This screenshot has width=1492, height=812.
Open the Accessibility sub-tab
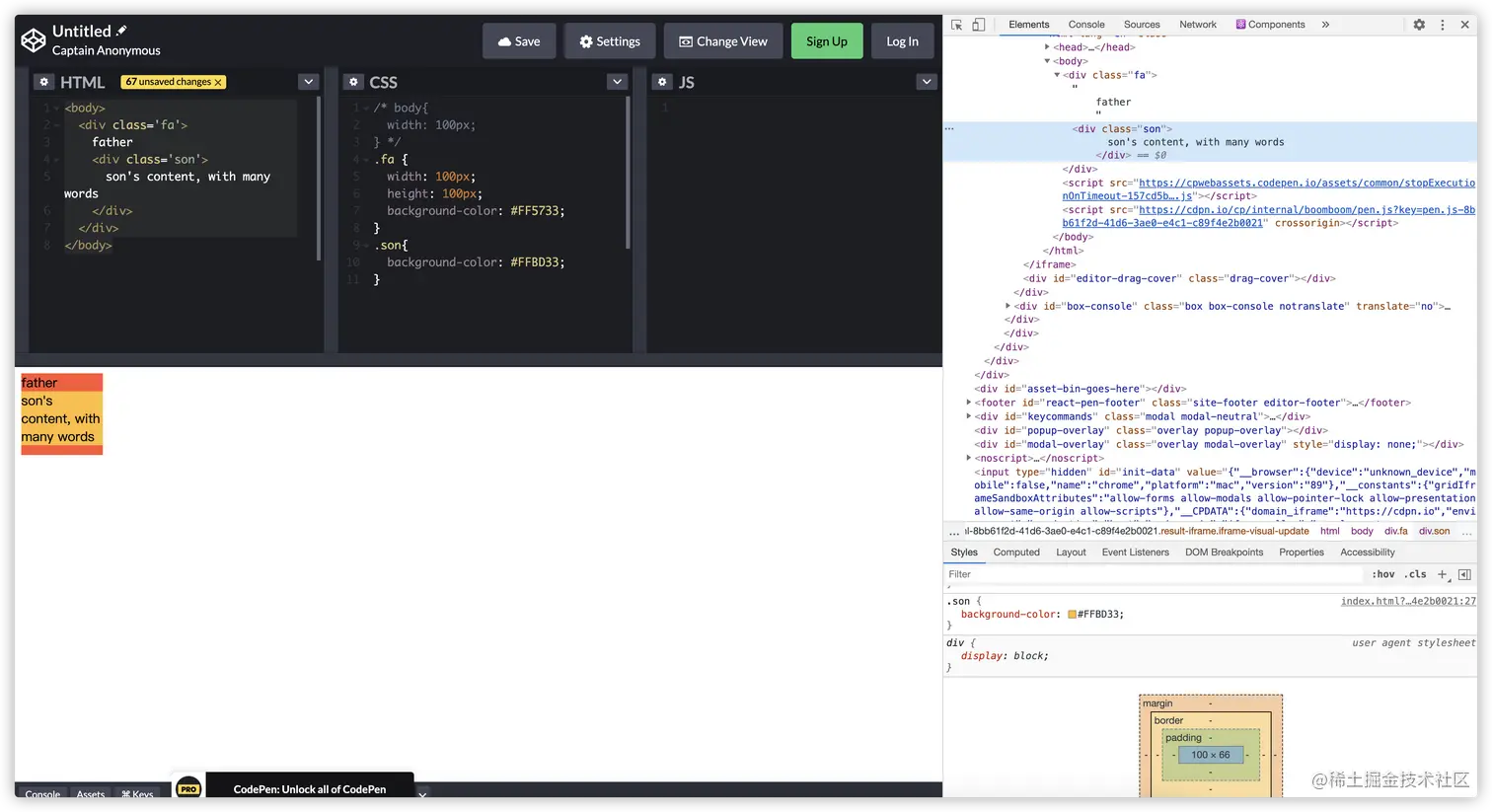tap(1368, 553)
